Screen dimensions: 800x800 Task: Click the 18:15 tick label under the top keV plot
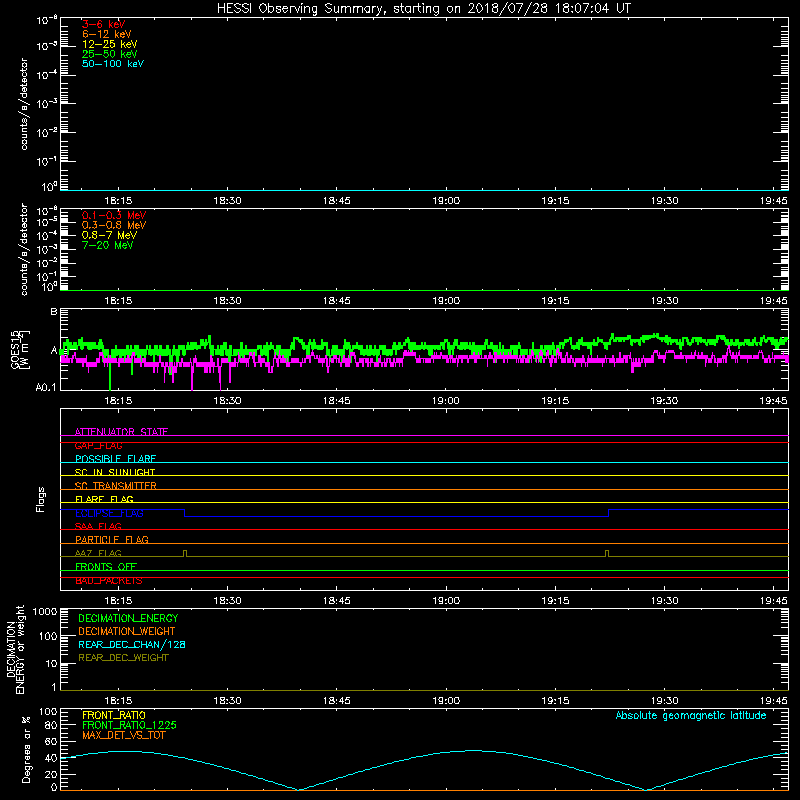click(118, 201)
